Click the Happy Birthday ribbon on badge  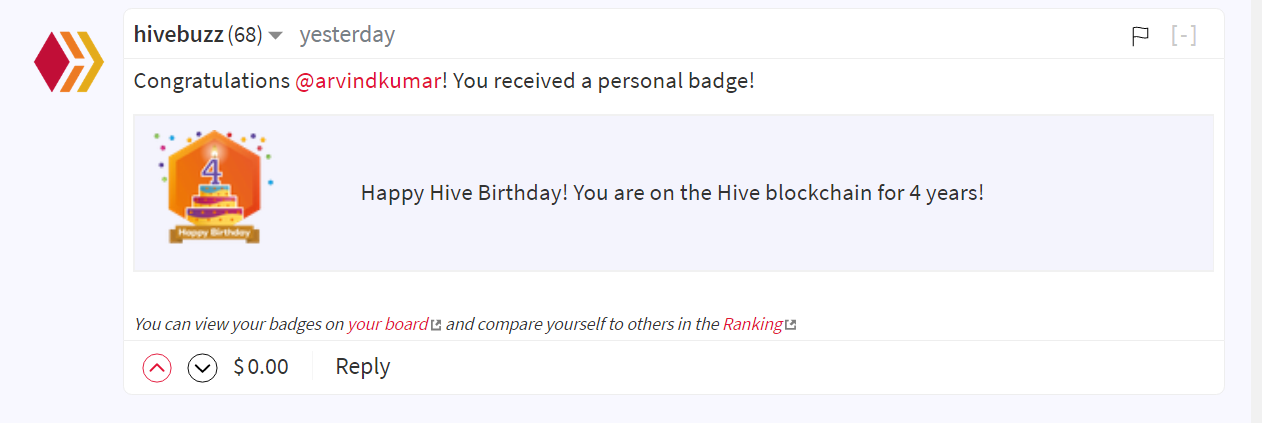coord(215,233)
